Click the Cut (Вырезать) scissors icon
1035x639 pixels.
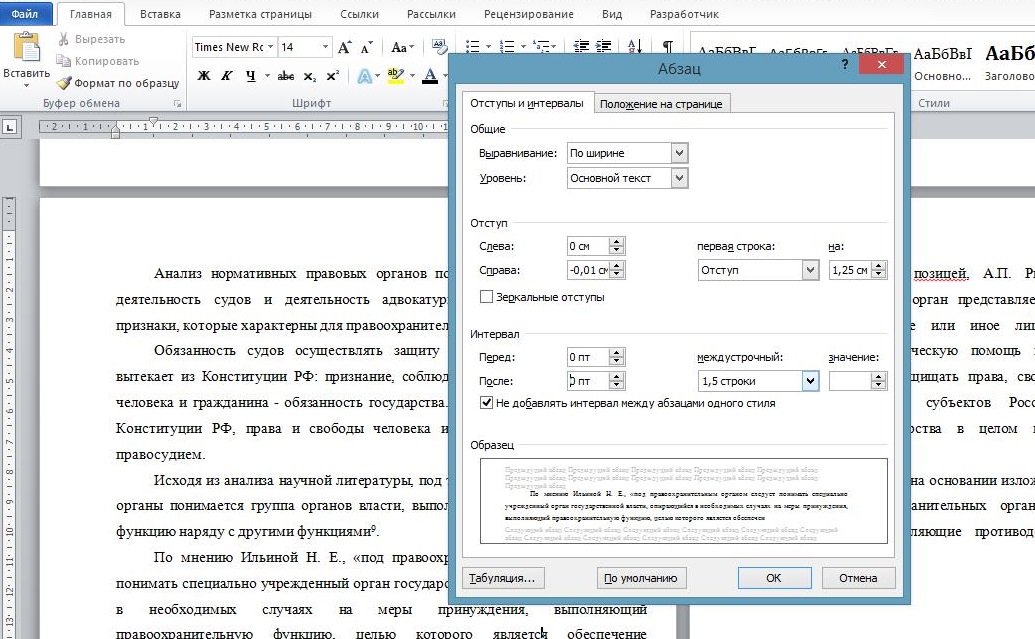click(64, 39)
